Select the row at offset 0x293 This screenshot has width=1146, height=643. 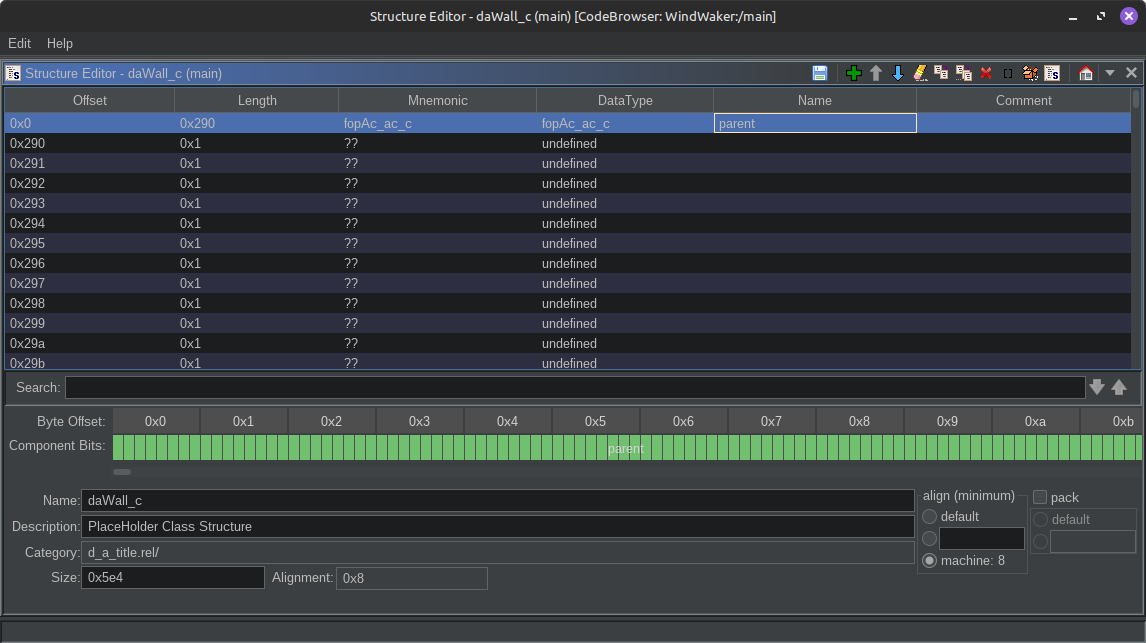[568, 203]
